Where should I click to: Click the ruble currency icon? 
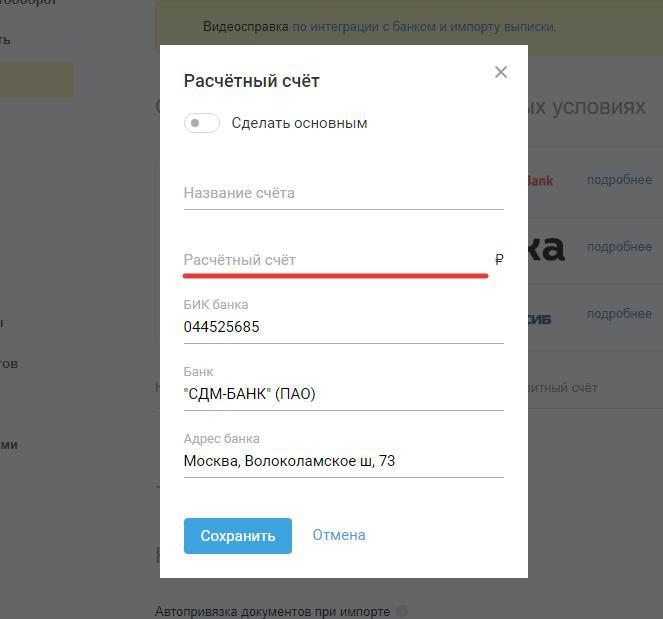[499, 260]
